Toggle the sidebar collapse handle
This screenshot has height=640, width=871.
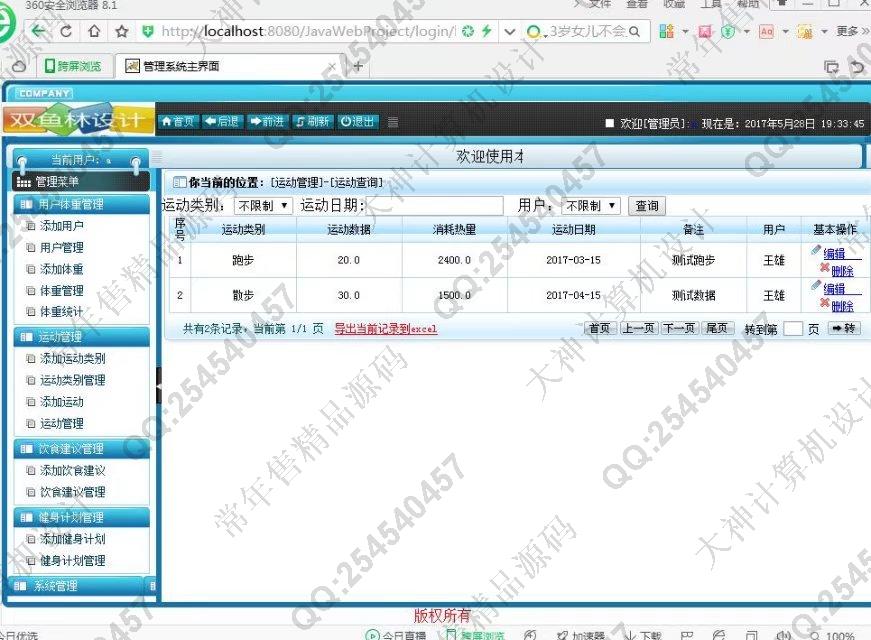point(159,385)
